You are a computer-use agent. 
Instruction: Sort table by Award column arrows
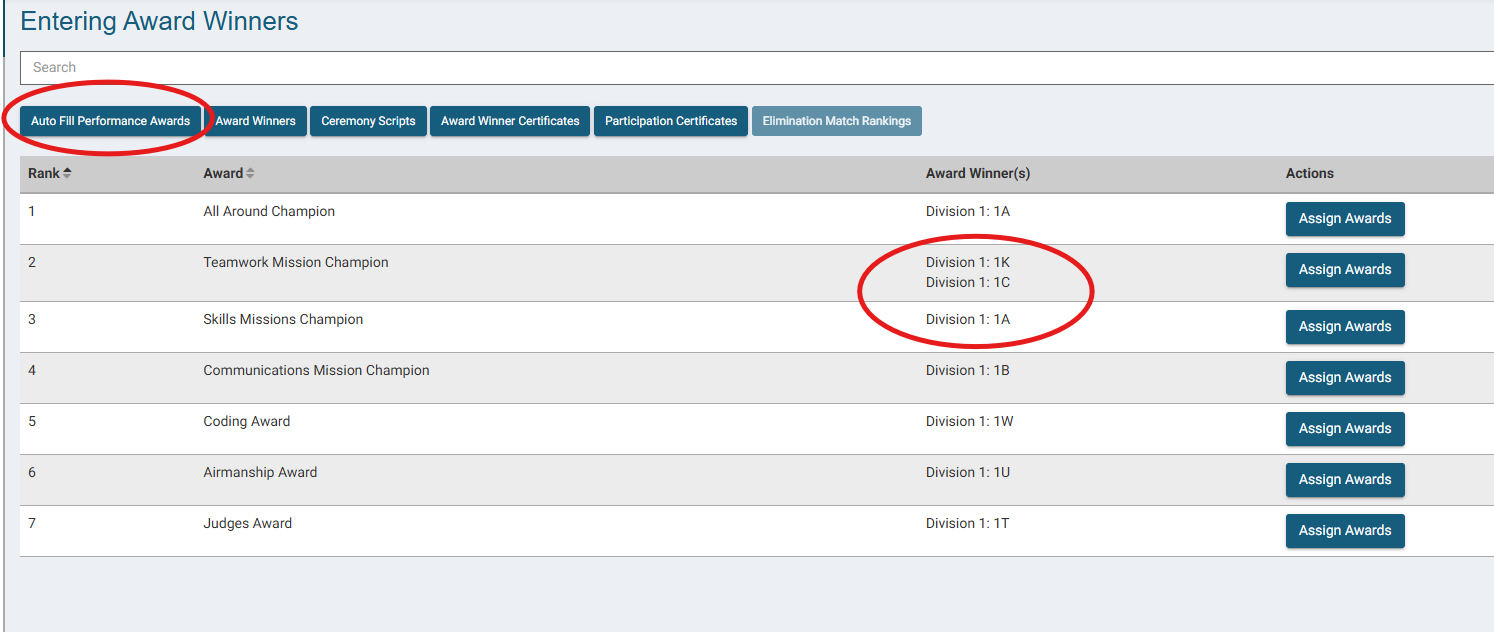tap(250, 173)
